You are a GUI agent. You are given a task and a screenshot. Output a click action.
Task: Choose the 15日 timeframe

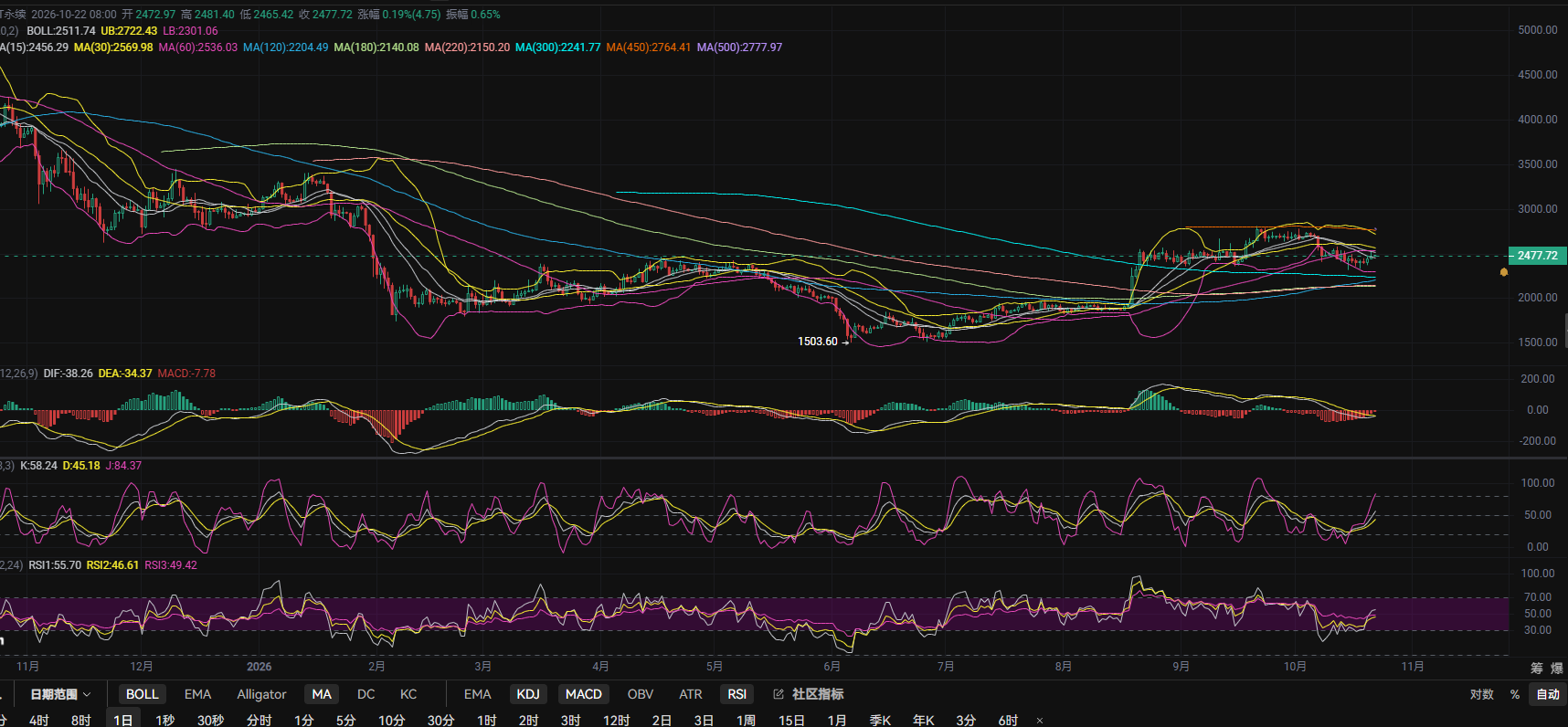click(792, 721)
